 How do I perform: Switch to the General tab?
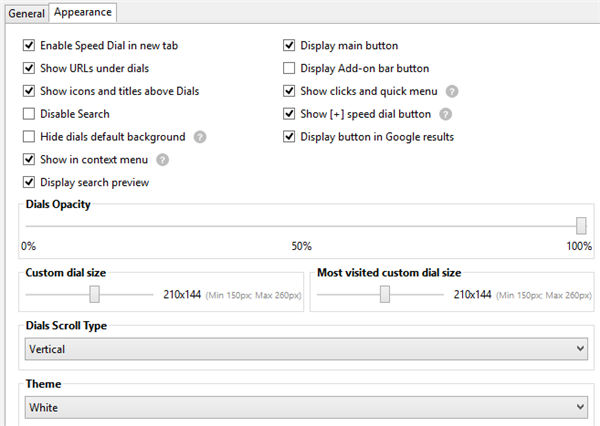26,12
